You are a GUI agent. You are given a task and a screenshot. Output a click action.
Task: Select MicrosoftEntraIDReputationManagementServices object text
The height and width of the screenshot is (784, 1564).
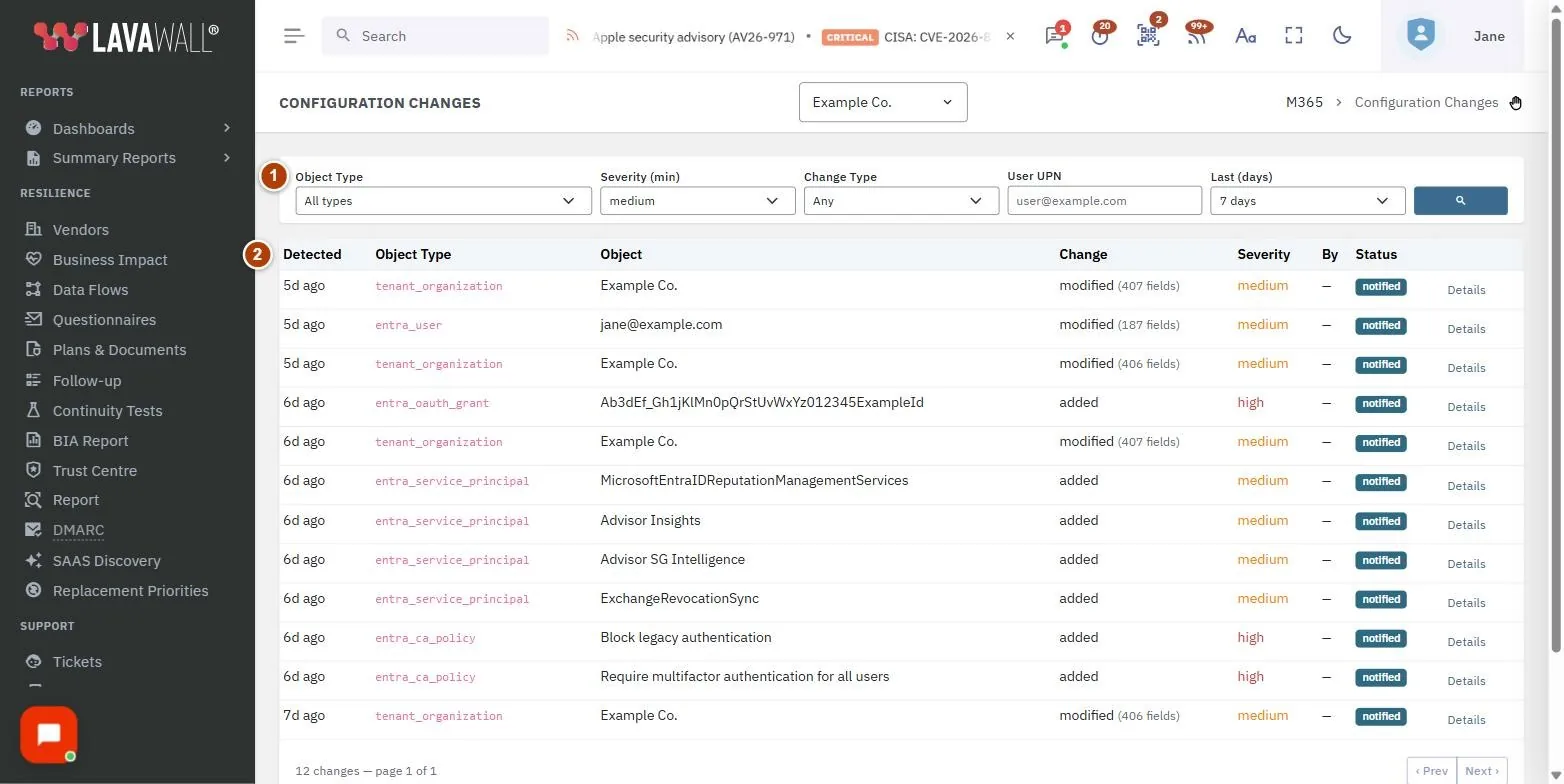click(x=754, y=480)
